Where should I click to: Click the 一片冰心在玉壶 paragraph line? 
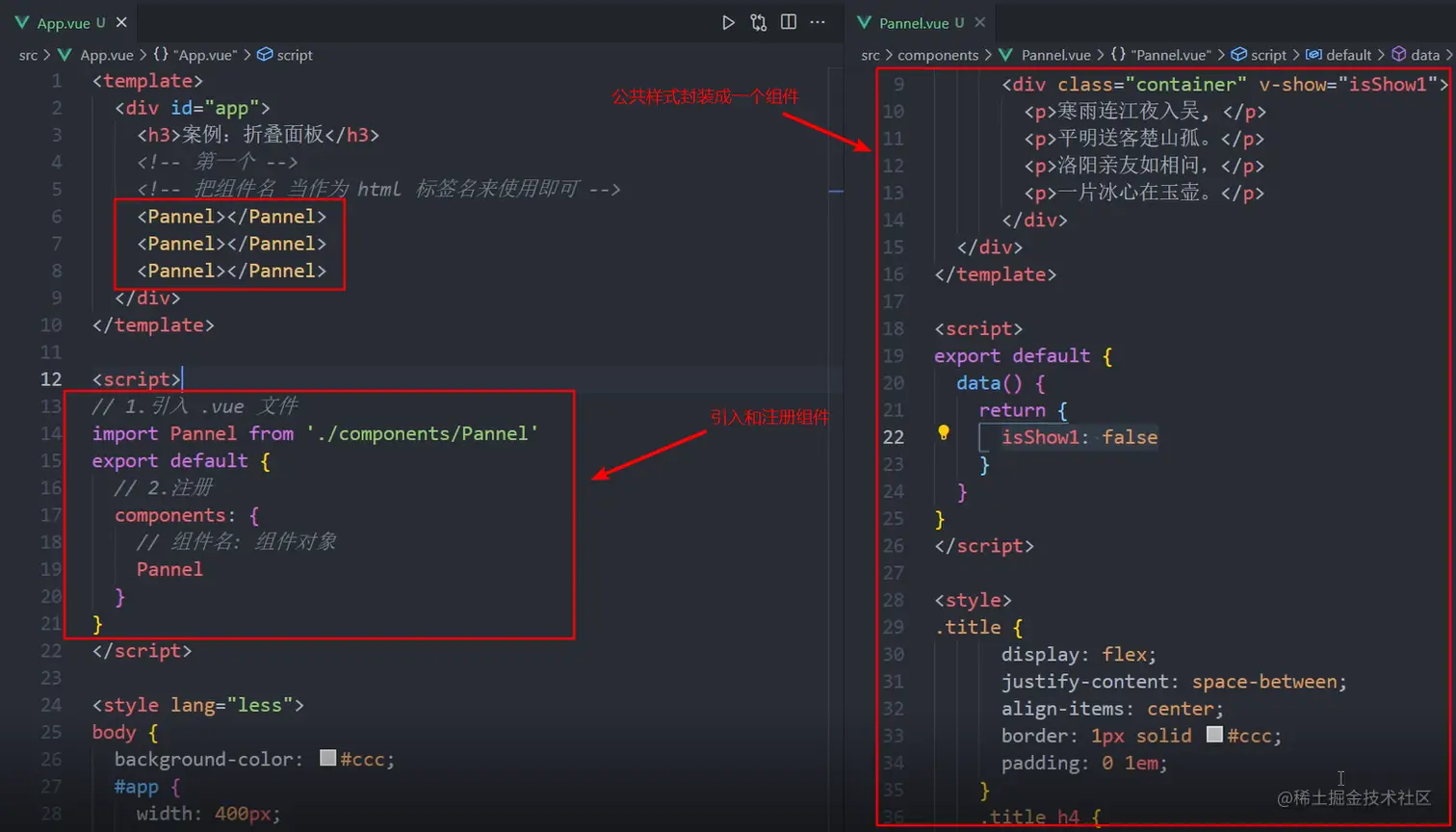click(x=1145, y=193)
